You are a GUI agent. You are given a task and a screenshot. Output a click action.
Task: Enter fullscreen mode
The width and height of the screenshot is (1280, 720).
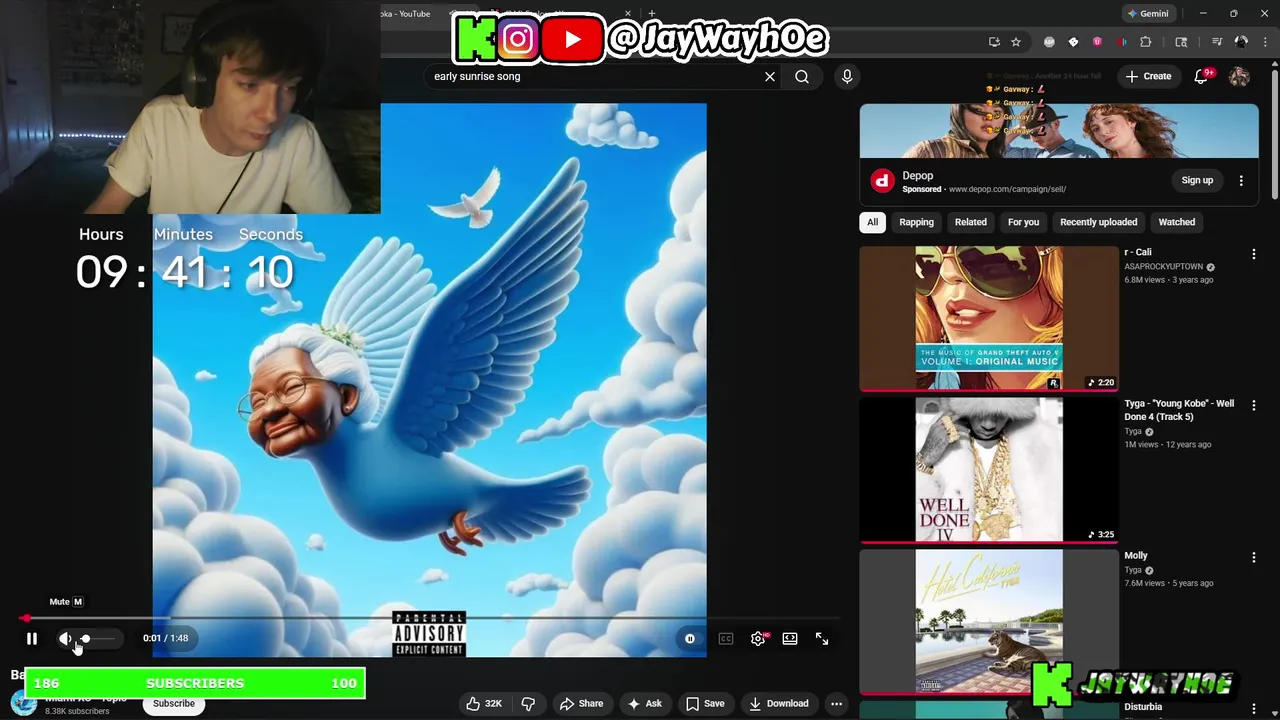[x=822, y=638]
